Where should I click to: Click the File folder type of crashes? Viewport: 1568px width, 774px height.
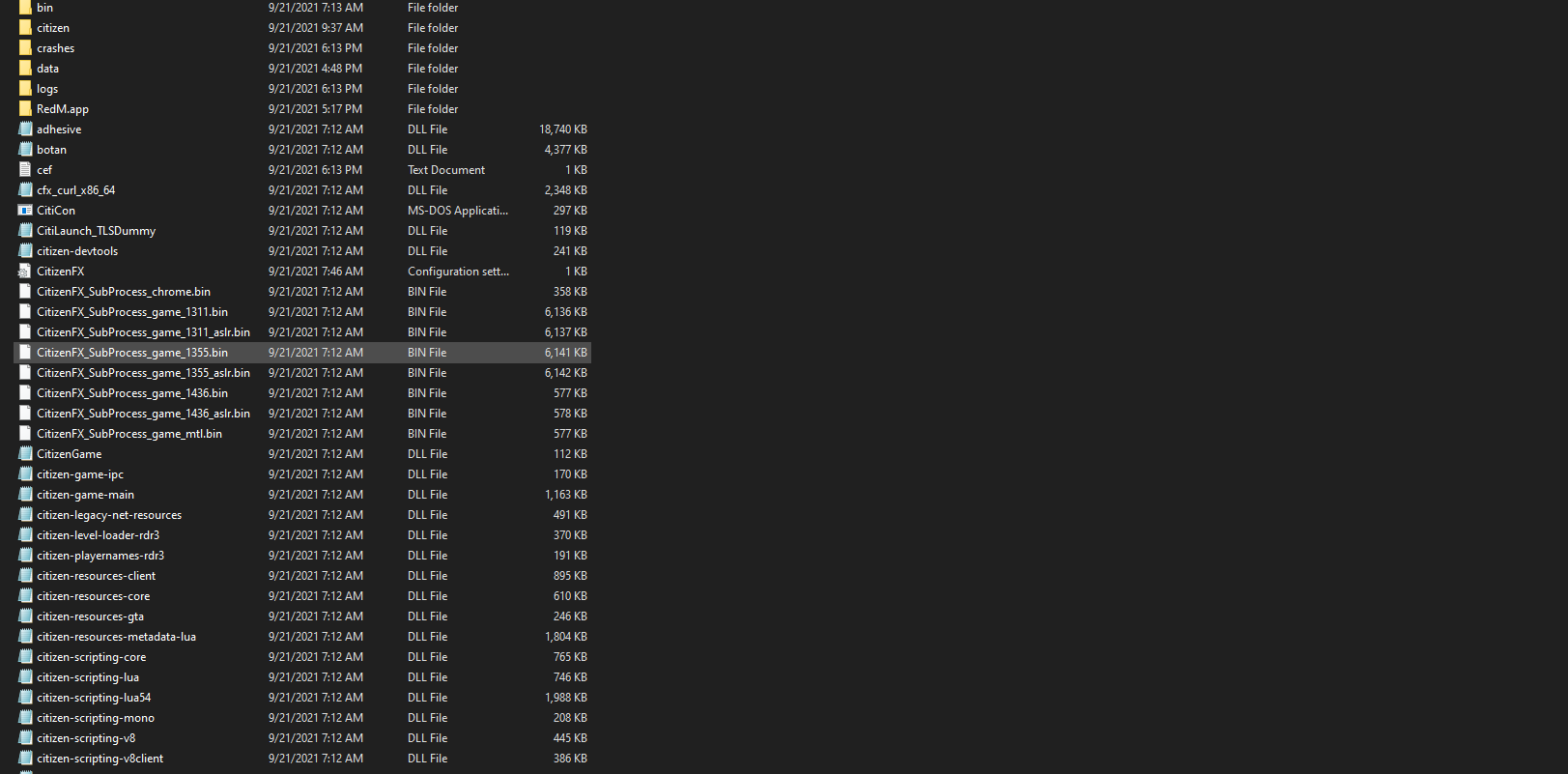433,47
